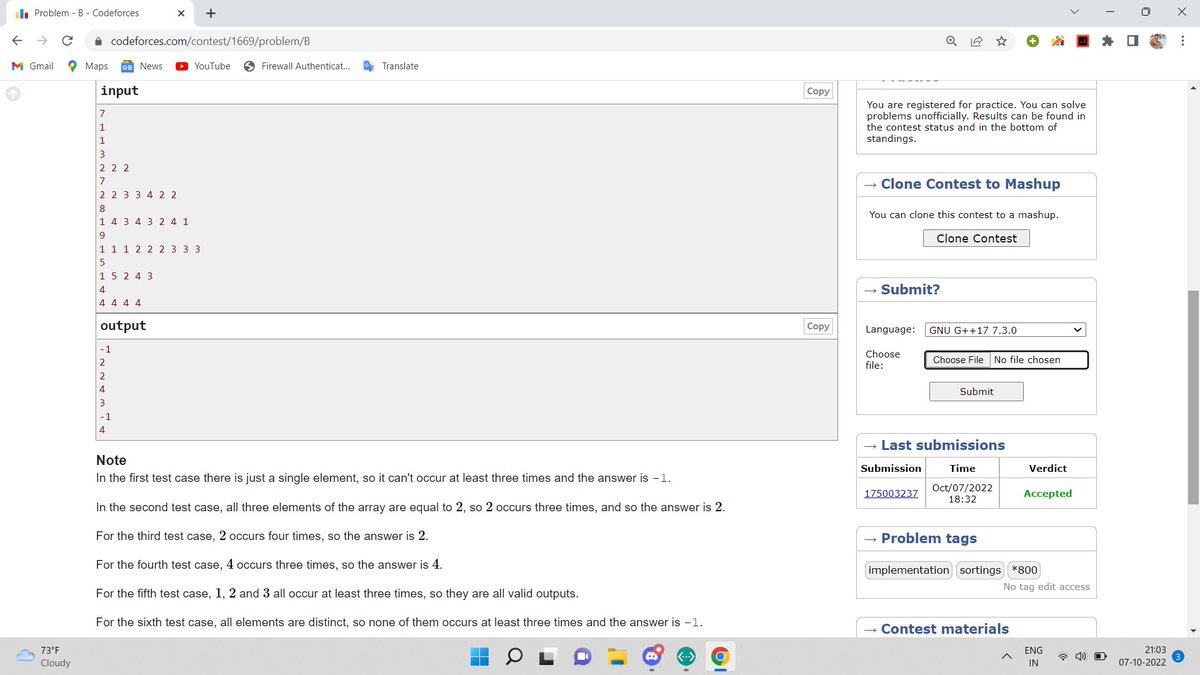The width and height of the screenshot is (1200, 675).
Task: Open the weather widget showing 73°F Cloudy
Action: [x=45, y=656]
